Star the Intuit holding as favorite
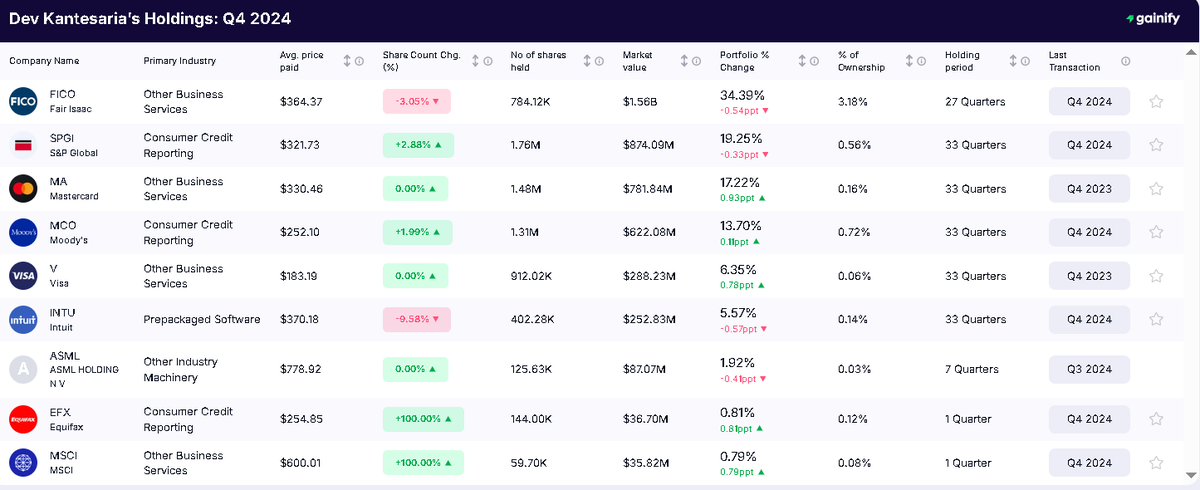The height and width of the screenshot is (490, 1200). [x=1156, y=319]
